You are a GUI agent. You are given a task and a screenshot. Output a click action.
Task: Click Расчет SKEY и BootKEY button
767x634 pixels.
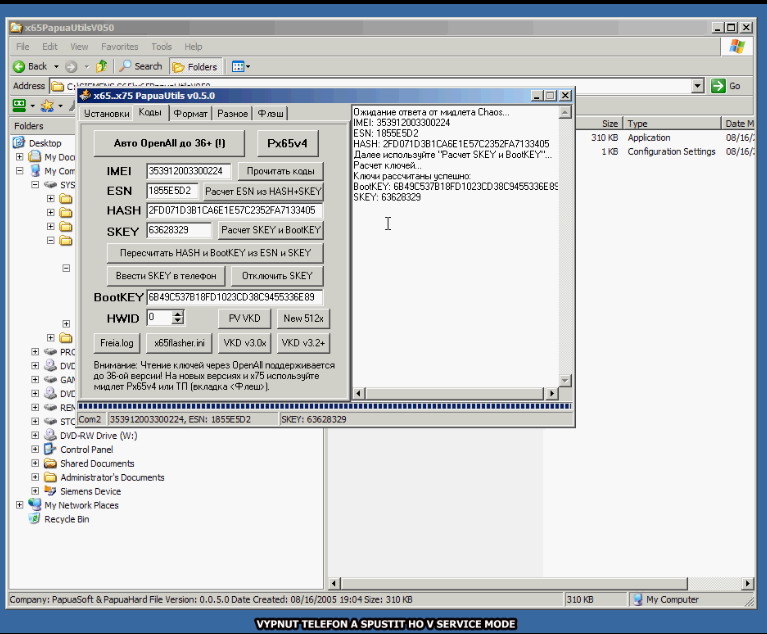(x=270, y=230)
